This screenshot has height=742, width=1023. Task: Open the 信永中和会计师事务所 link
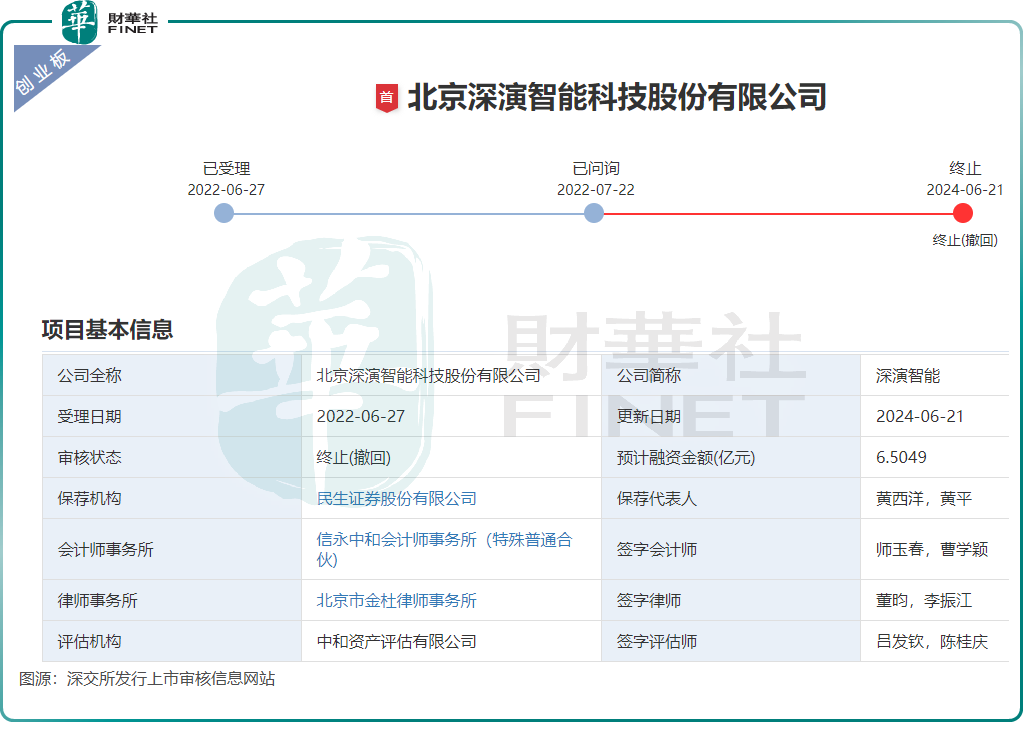coord(444,549)
